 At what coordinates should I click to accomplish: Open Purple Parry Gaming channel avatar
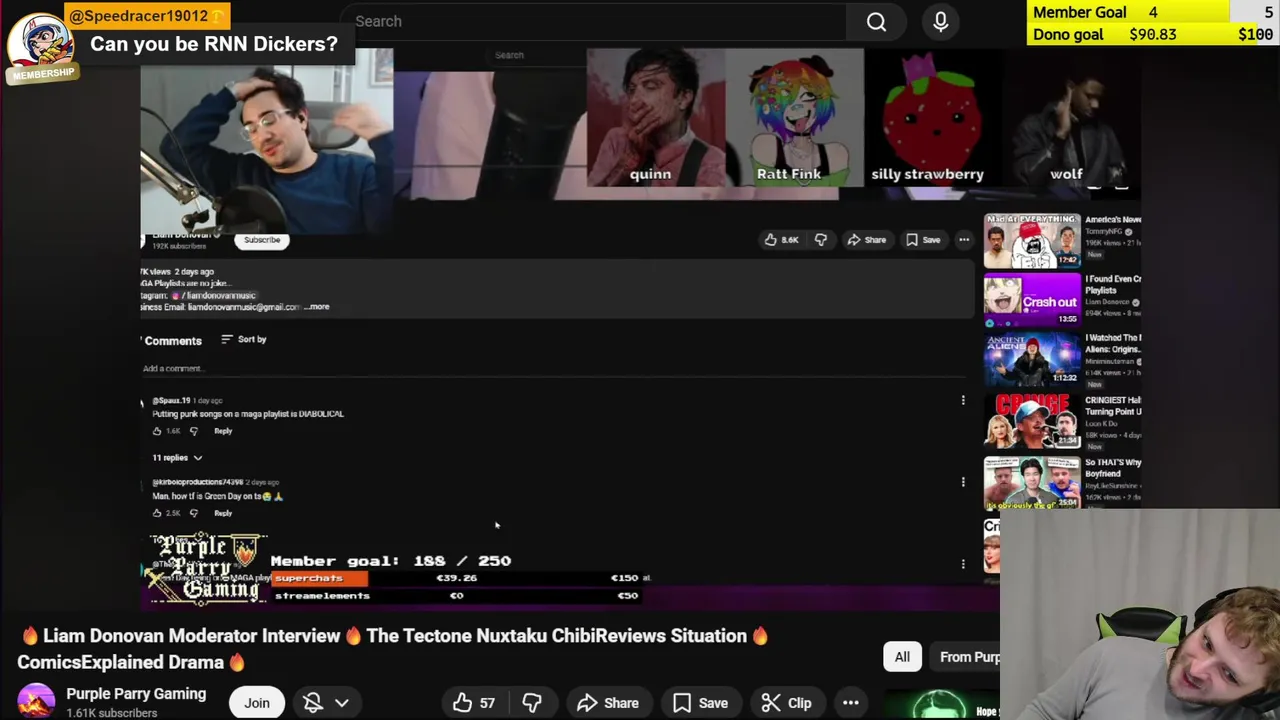36,702
